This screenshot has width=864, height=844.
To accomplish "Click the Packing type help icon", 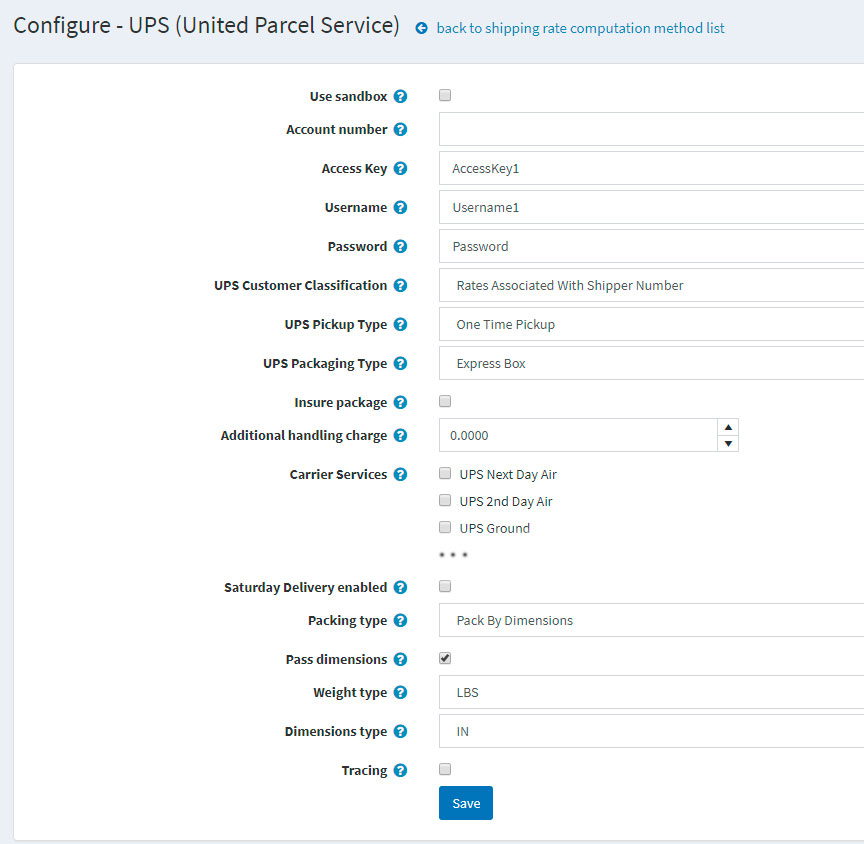I will click(x=400, y=620).
